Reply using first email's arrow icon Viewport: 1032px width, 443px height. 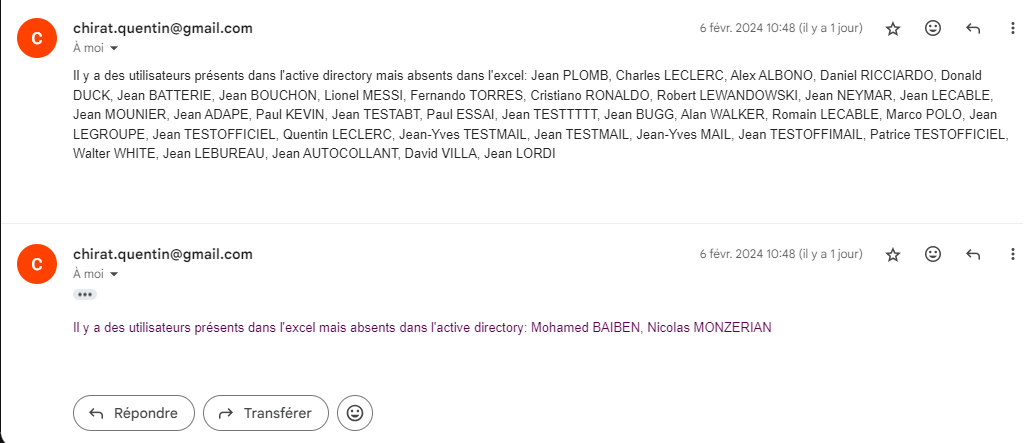click(x=973, y=28)
